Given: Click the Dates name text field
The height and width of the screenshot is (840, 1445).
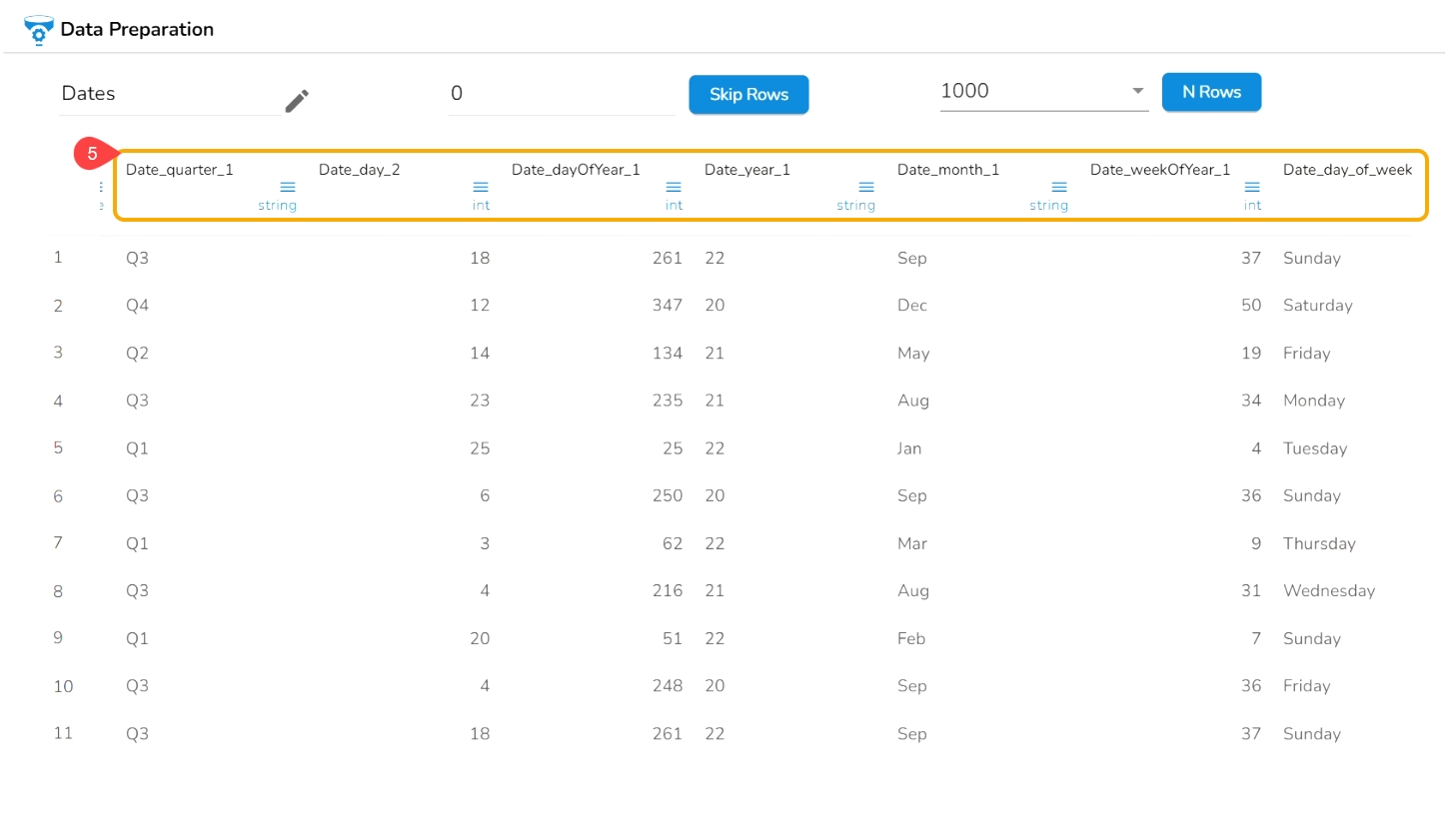Looking at the screenshot, I should click(170, 94).
